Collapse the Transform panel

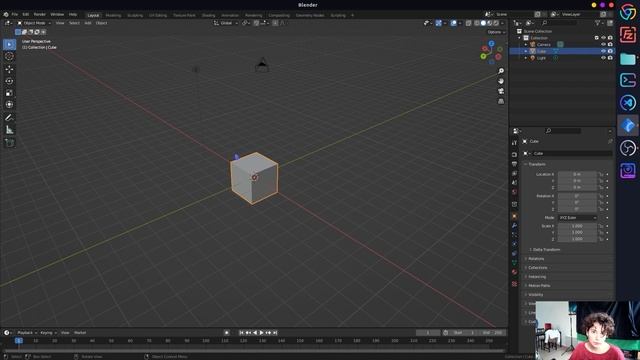[x=537, y=164]
